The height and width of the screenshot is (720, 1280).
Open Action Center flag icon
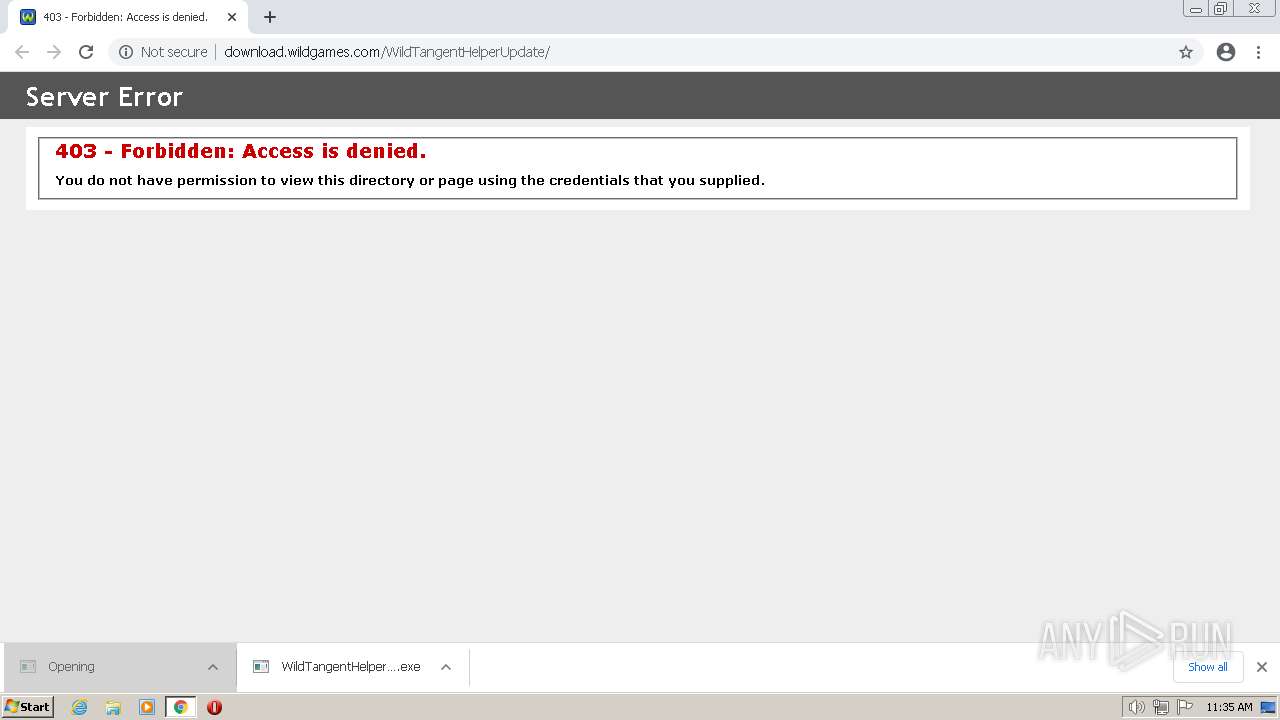click(1185, 707)
